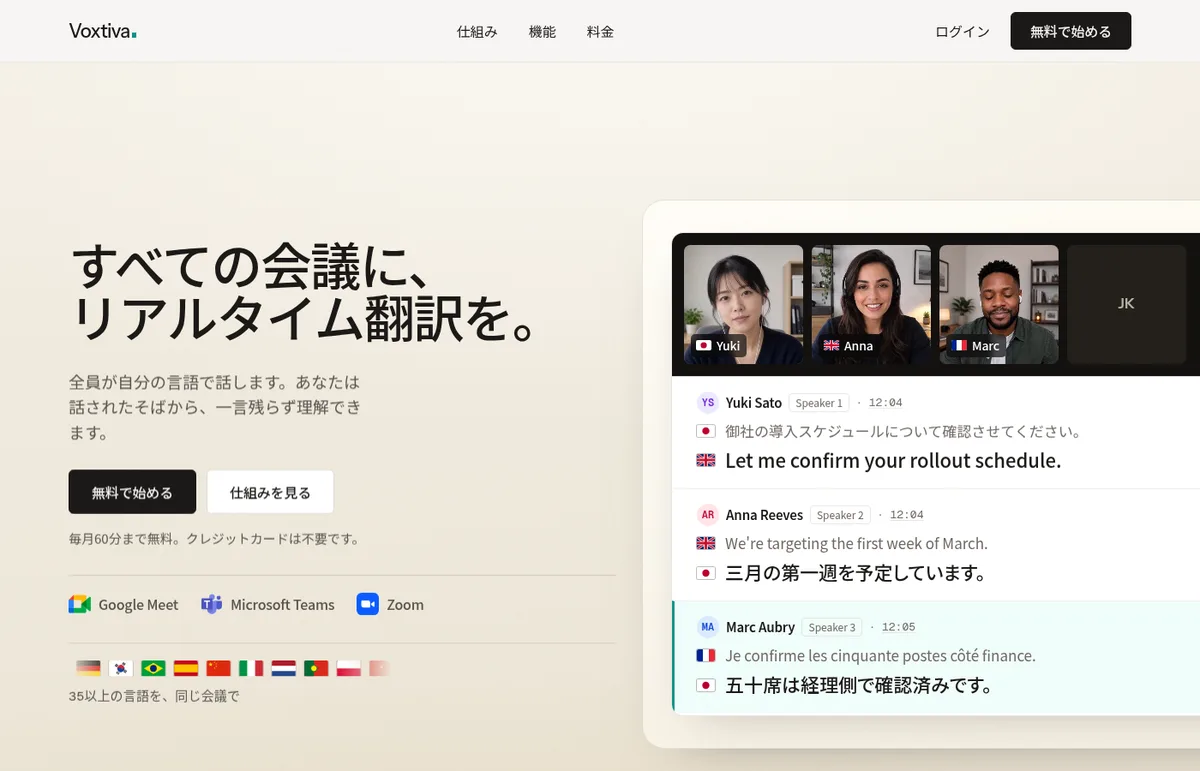
Task: Click the French flag beside 'Je confirme les cinquante postes'
Action: pyautogui.click(x=706, y=656)
